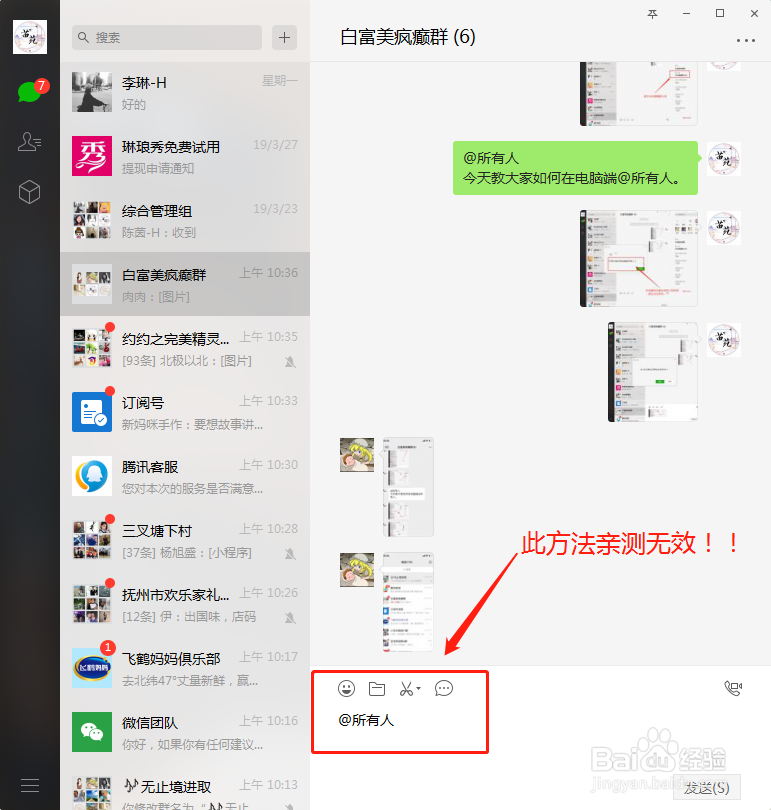771x810 pixels.
Task: Click muted bell icon on 三叉塘下村 row
Action: pos(290,554)
